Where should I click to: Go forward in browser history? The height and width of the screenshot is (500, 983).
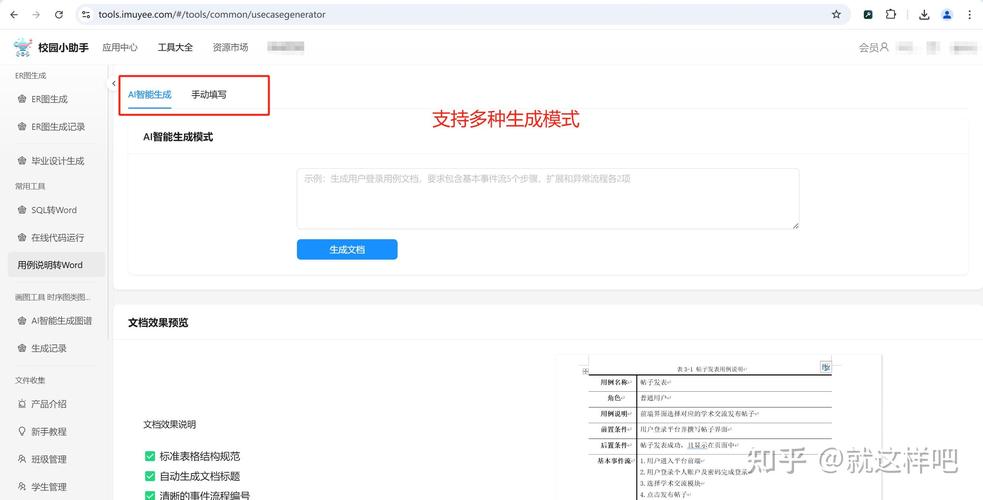36,14
